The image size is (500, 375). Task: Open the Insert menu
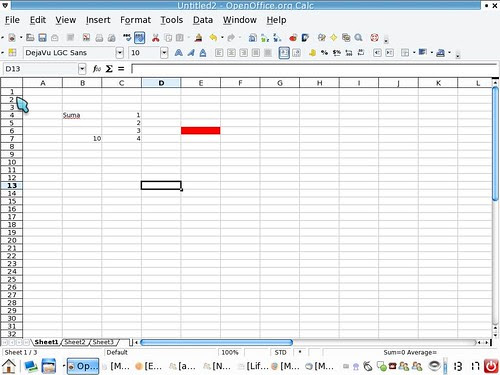point(98,20)
